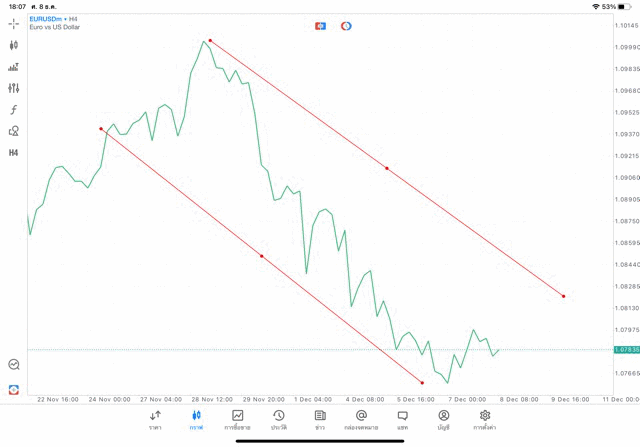Tap the red-blue trade panel icon
This screenshot has width=640, height=447.
point(320,25)
